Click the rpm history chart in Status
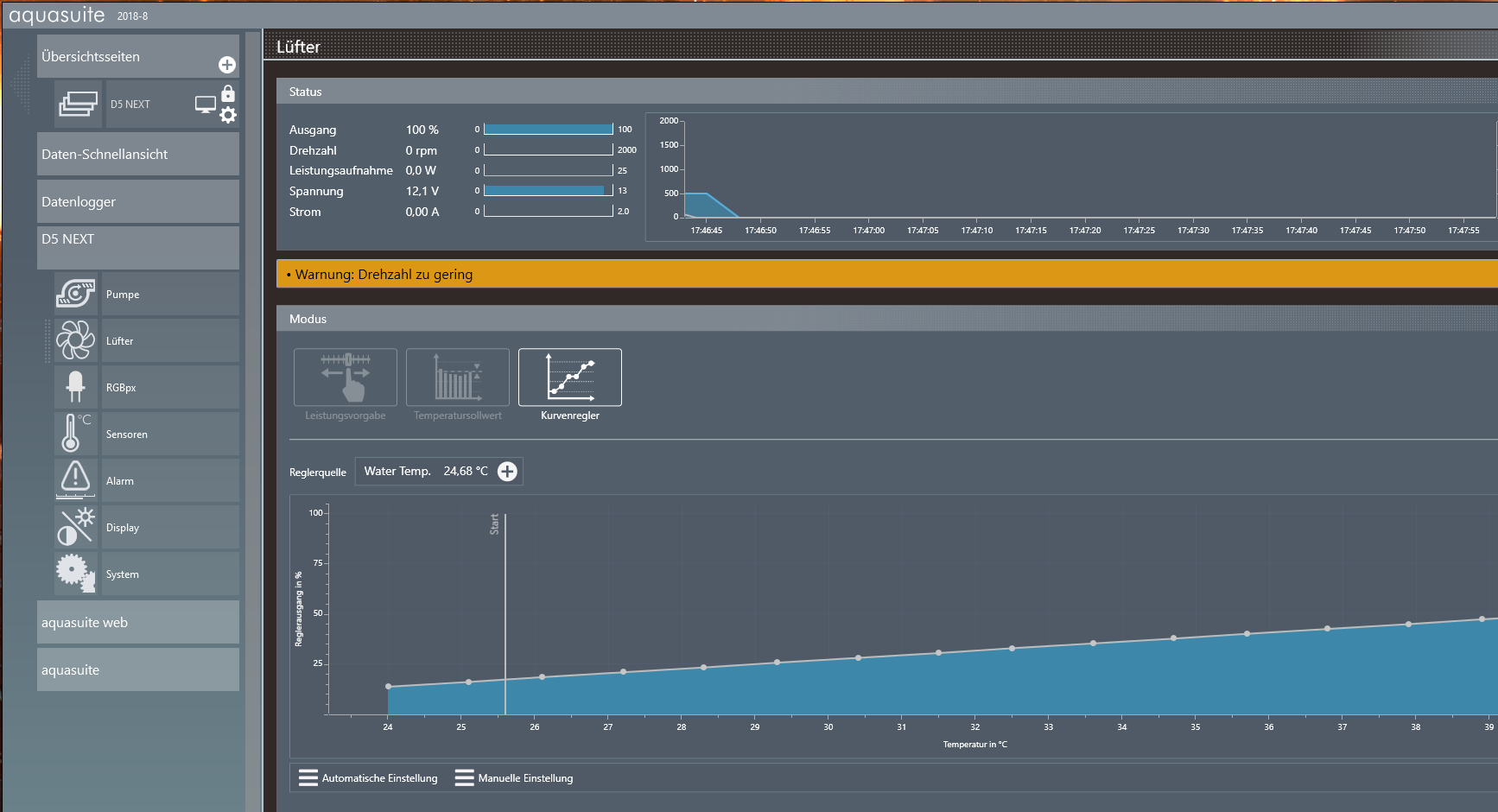The height and width of the screenshot is (812, 1498). tap(1071, 176)
